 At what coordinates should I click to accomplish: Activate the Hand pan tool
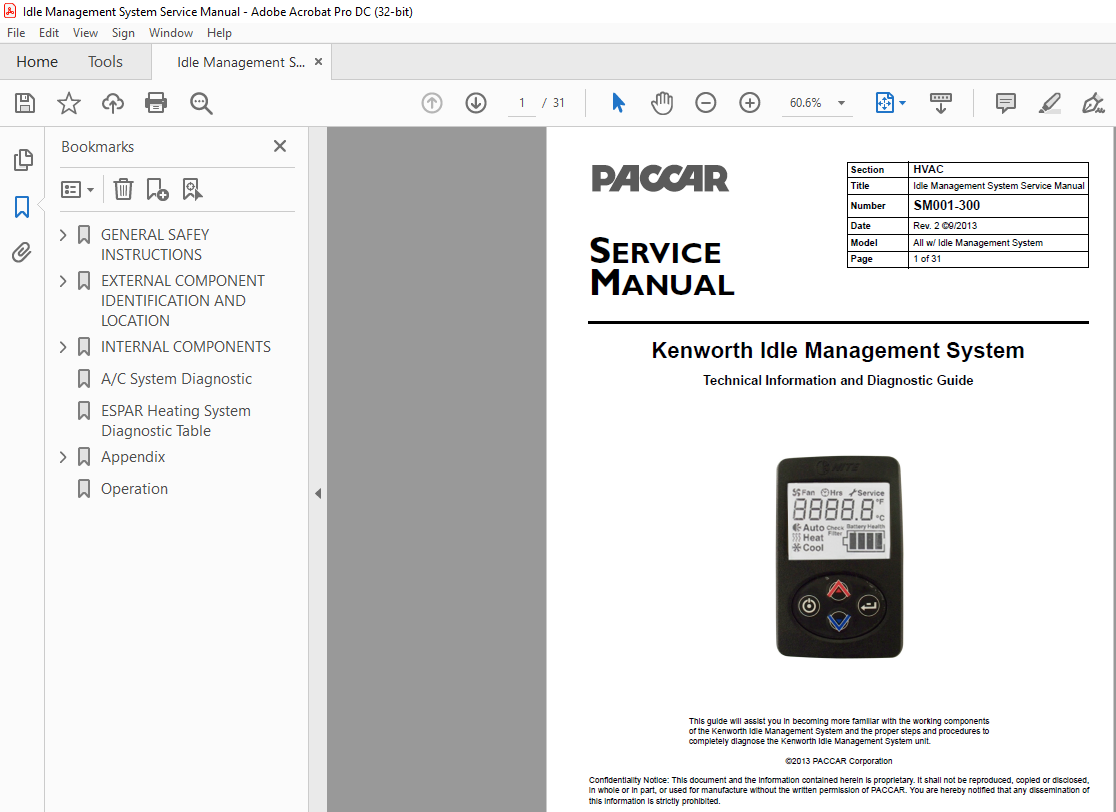coord(662,103)
